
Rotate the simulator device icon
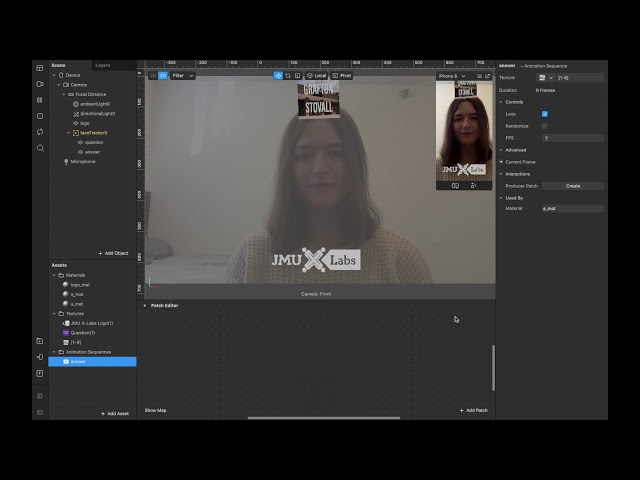473,186
